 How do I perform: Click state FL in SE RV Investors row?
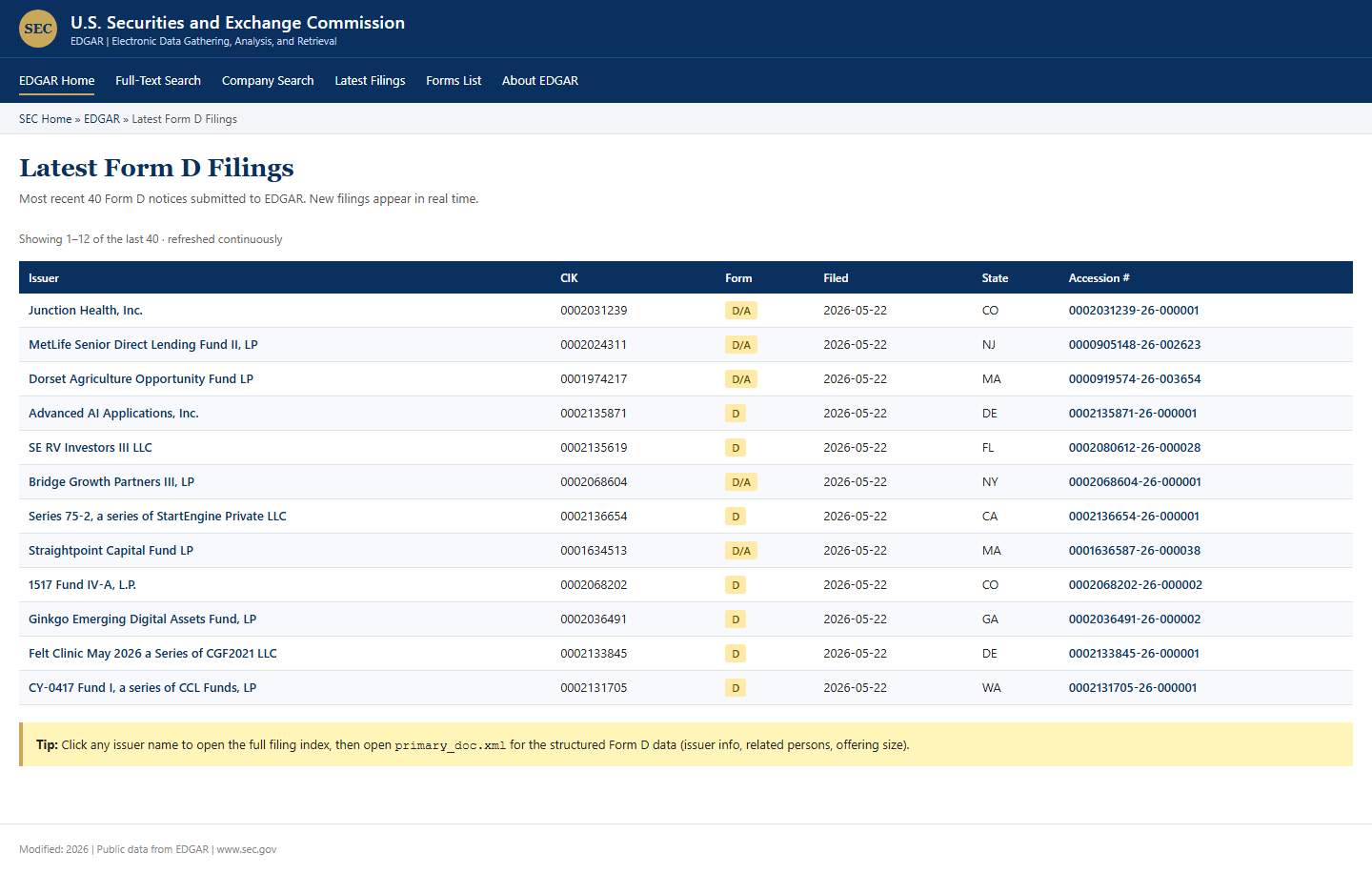tap(988, 448)
